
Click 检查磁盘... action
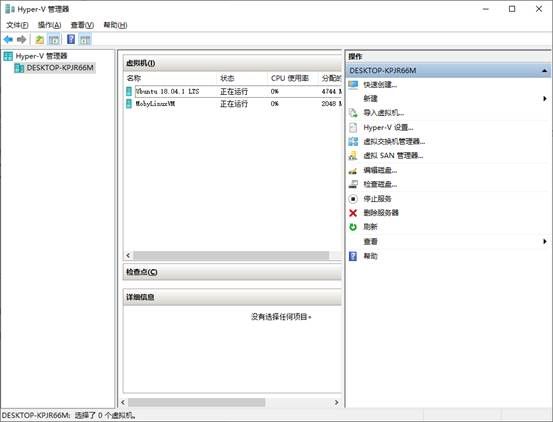tap(380, 184)
